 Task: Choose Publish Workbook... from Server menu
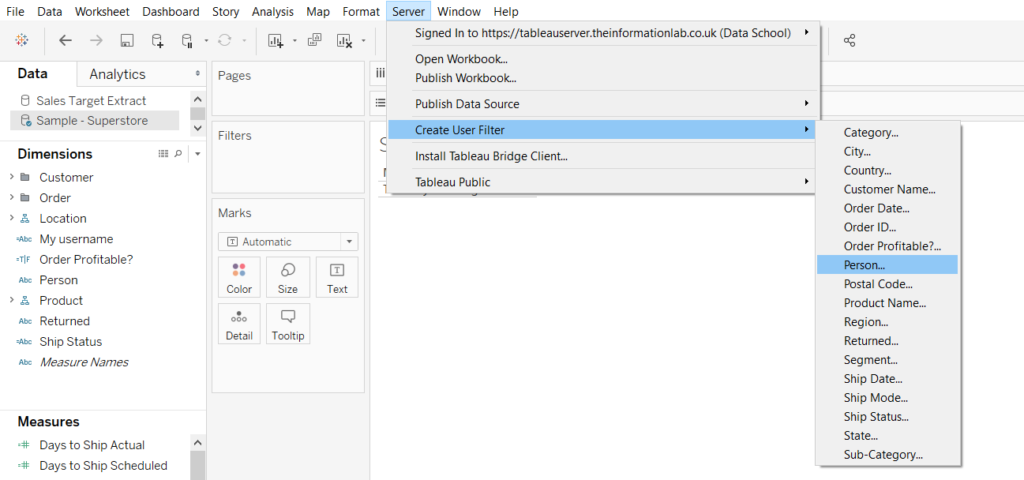[465, 78]
